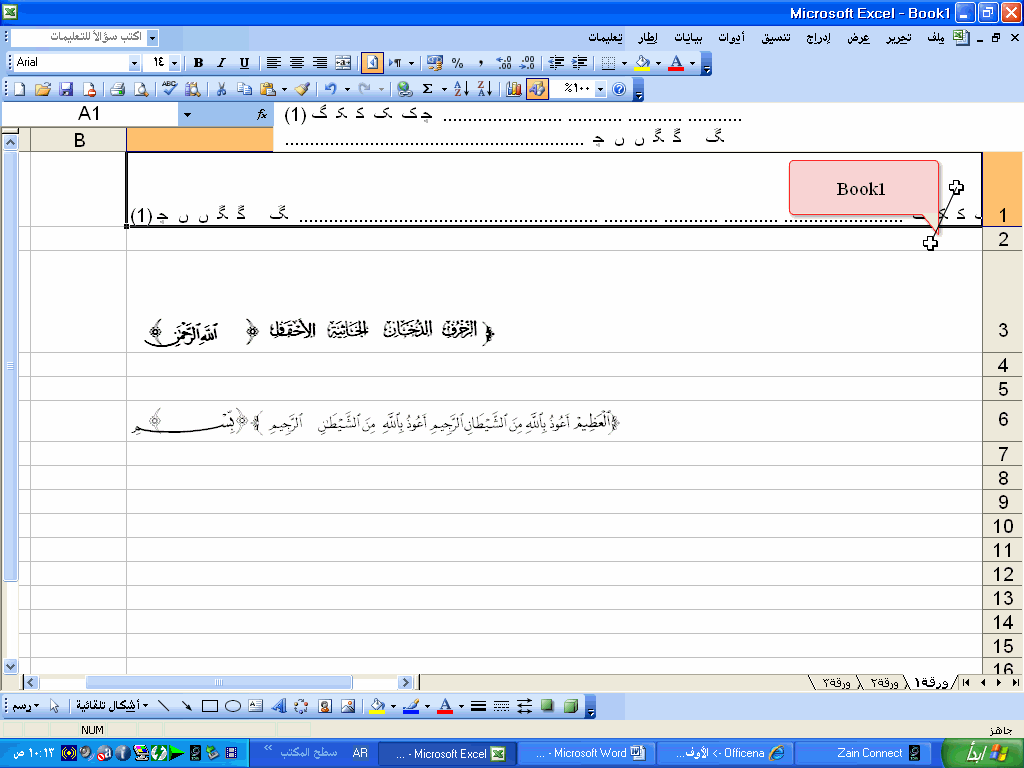The image size is (1024, 768).
Task: Open the Name Box dropdown arrow
Action: pyautogui.click(x=187, y=114)
